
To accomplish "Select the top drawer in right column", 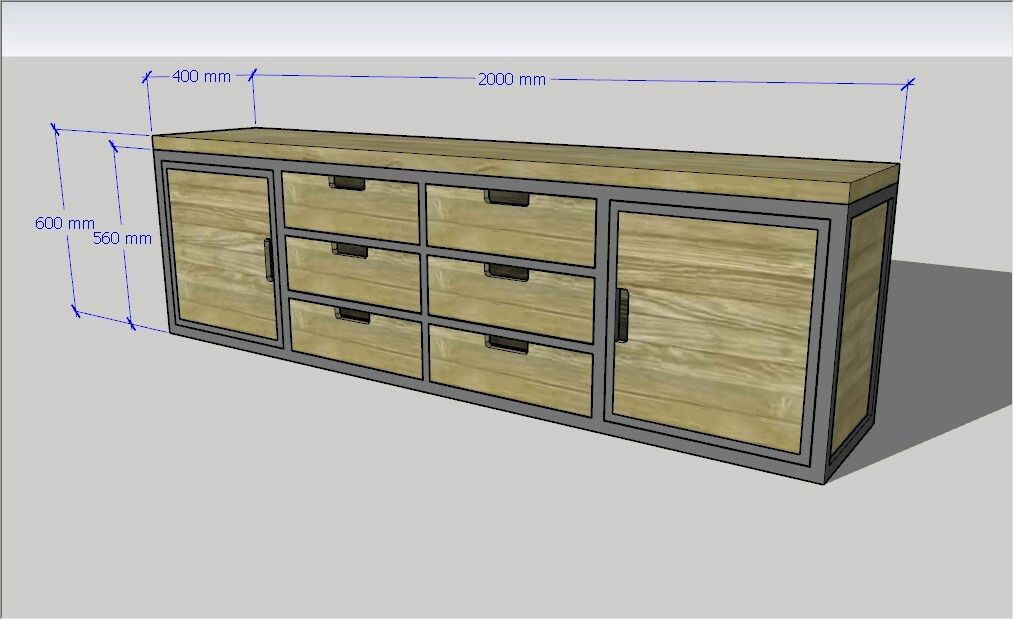I will coord(511,225).
